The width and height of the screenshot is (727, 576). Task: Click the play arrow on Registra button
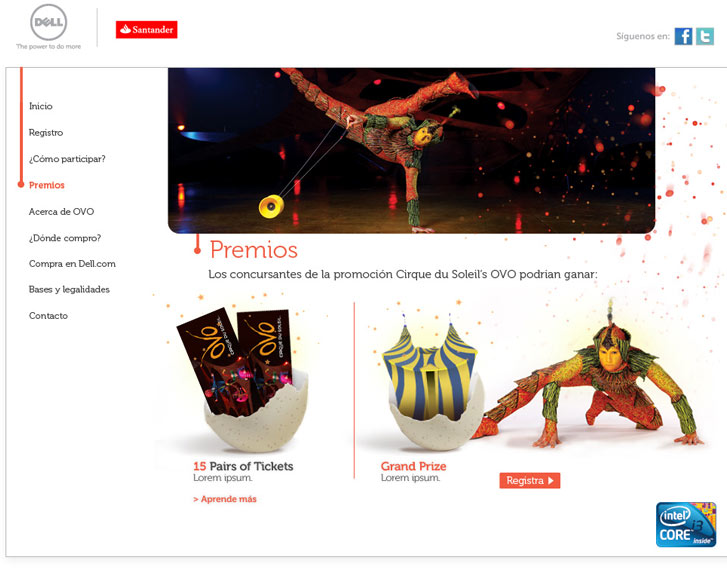(551, 480)
